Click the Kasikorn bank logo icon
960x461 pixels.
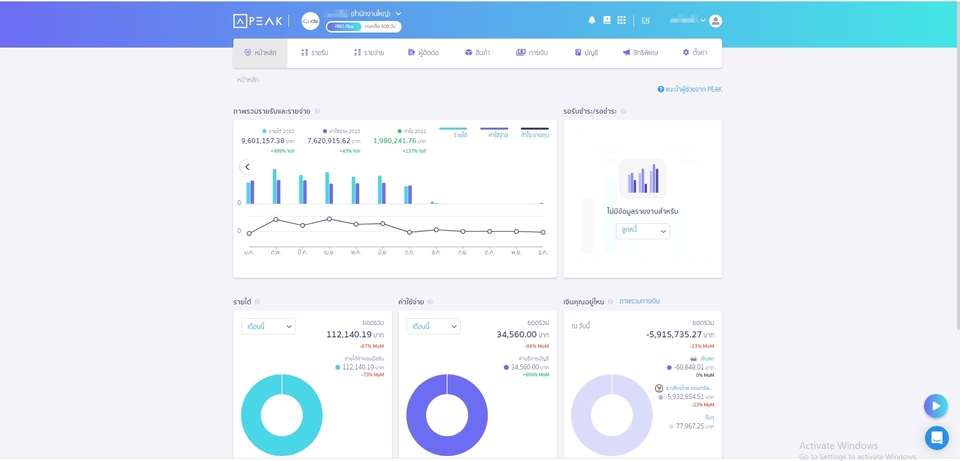659,388
